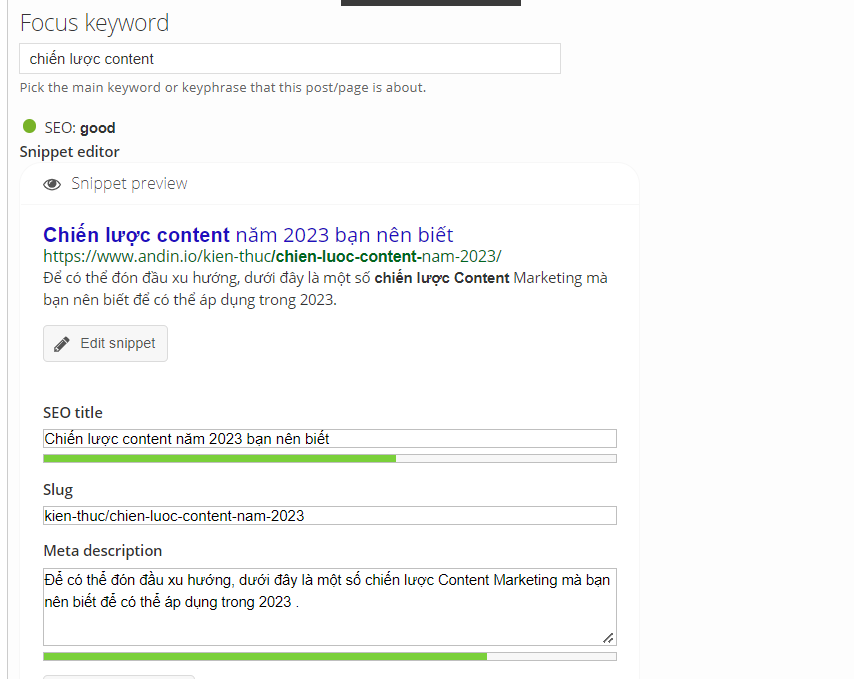Image resolution: width=854 pixels, height=679 pixels.
Task: Click the SEO title length progress bar
Action: pos(329,458)
